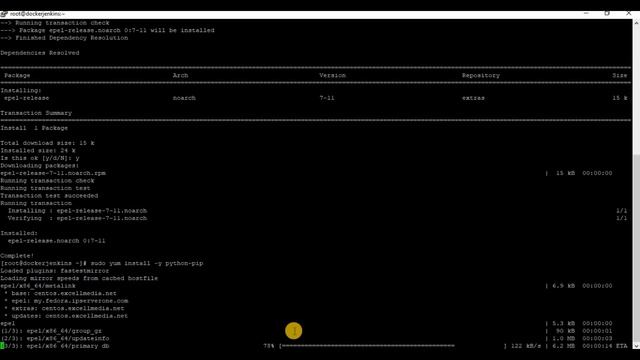Click the "epel-release-7-11.noarch.rpm" file name
The width and height of the screenshot is (640, 360).
pos(53,173)
